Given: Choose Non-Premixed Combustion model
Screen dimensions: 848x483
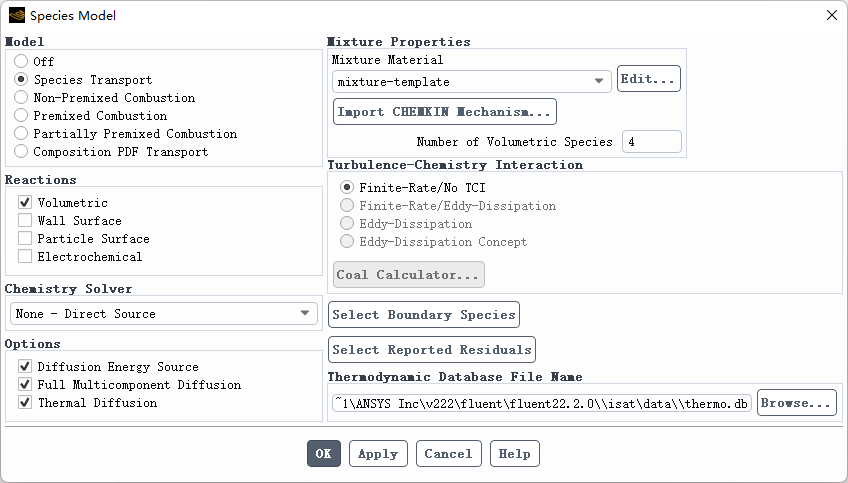Looking at the screenshot, I should point(21,98).
